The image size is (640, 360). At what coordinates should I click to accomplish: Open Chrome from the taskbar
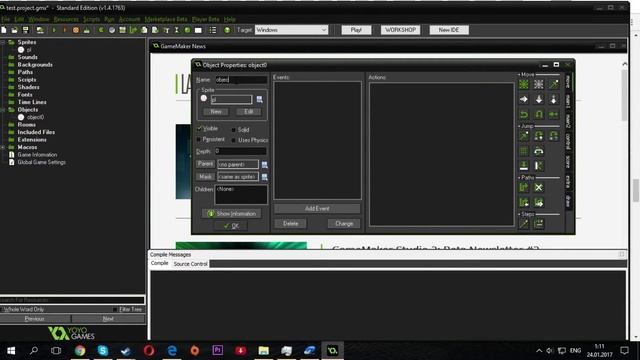click(x=80, y=351)
